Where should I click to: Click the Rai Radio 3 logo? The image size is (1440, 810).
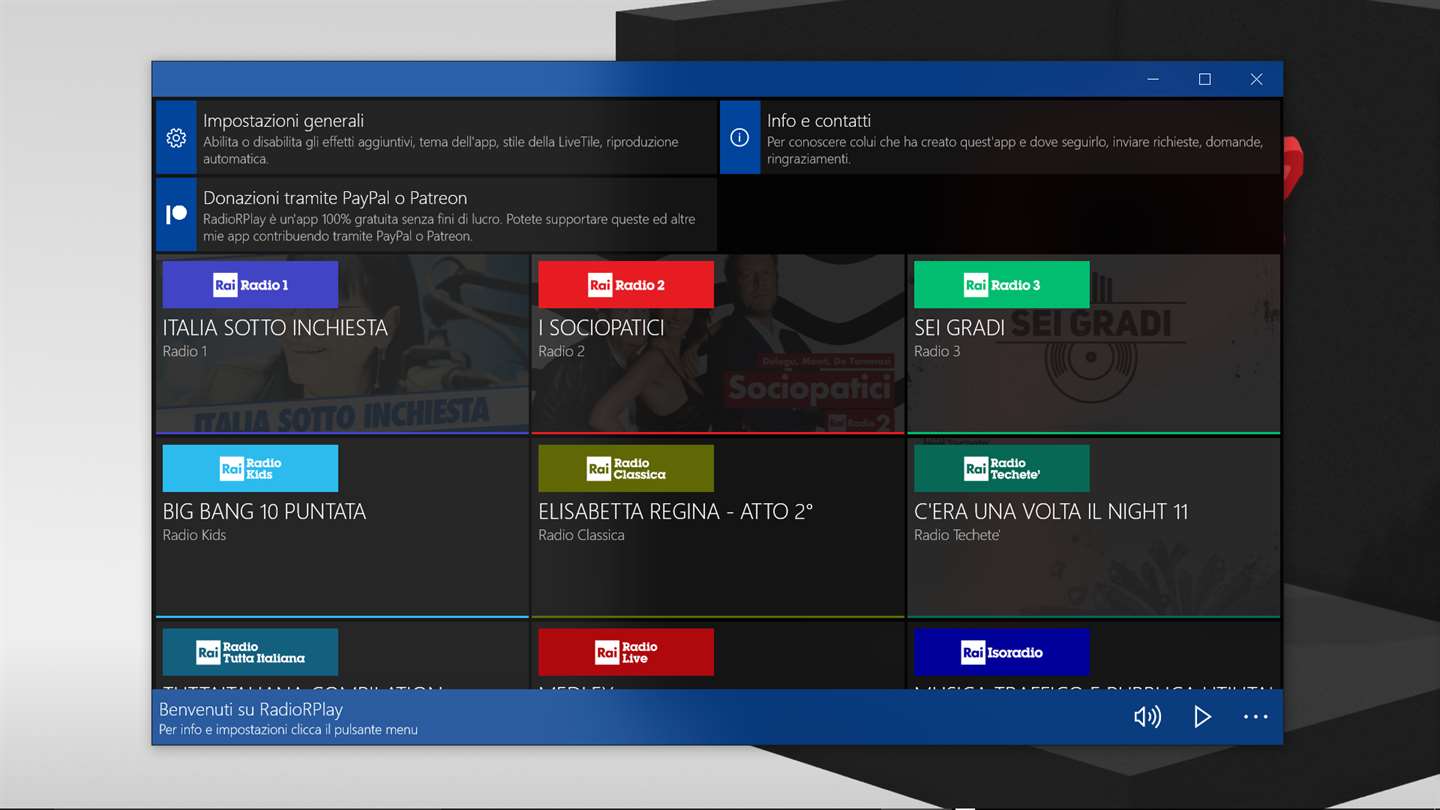point(1001,285)
